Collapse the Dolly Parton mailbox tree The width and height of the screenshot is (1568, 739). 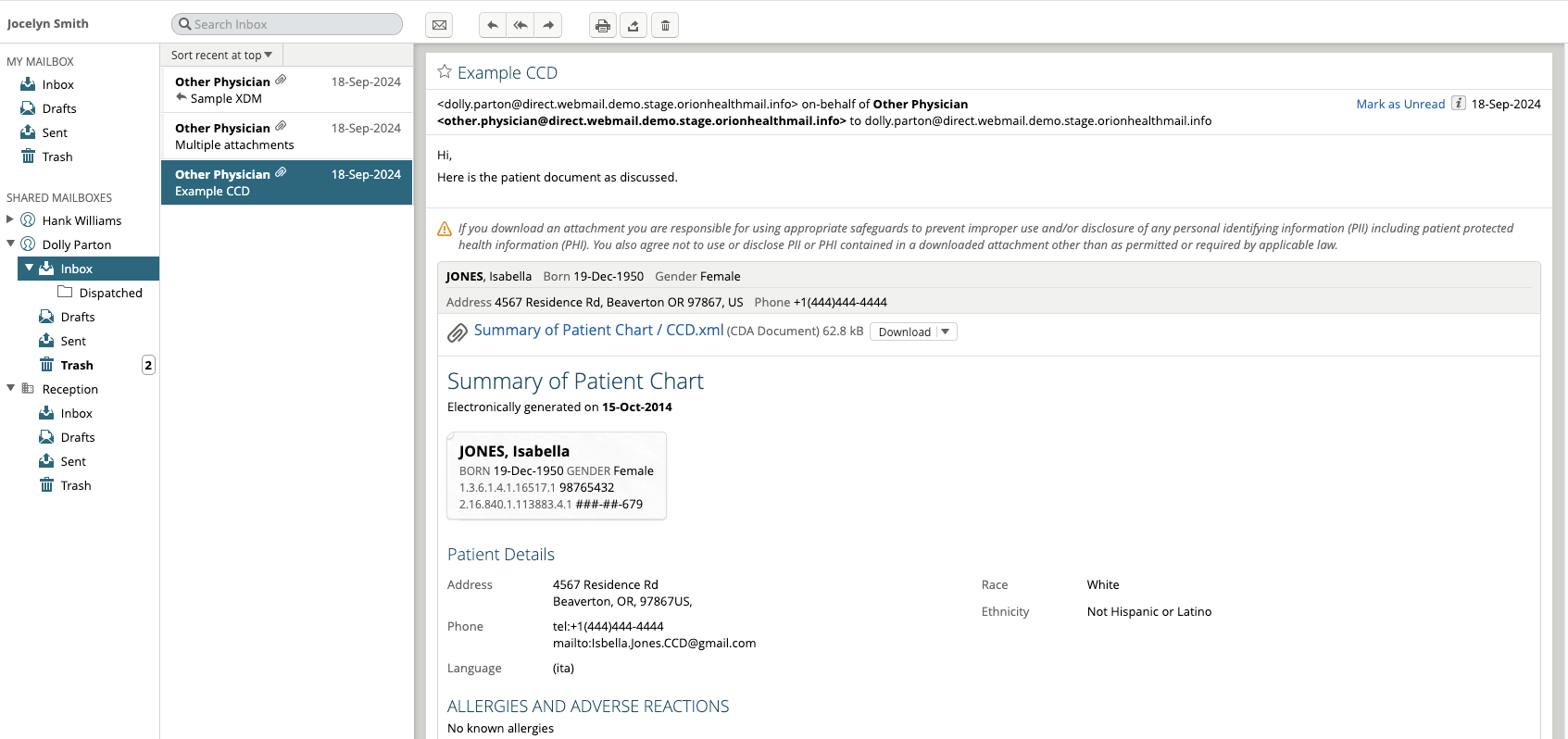tap(10, 244)
